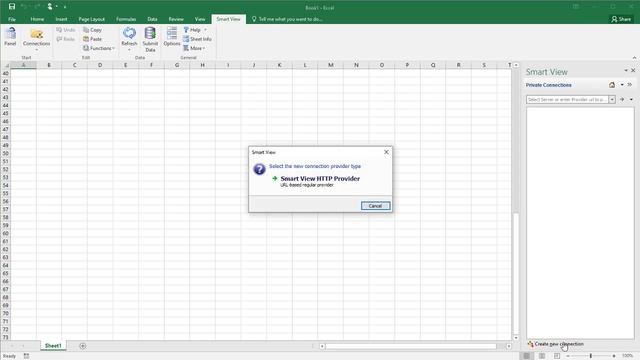Open the Smart View panel options arrow
Screen dimensions: 640x360
point(626,71)
